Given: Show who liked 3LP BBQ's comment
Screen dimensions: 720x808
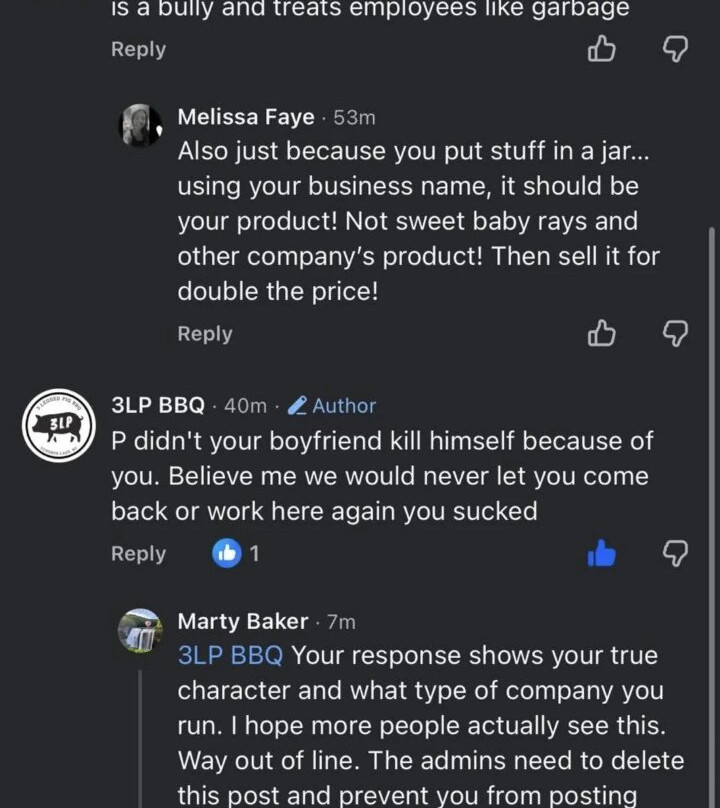Looking at the screenshot, I should pyautogui.click(x=238, y=553).
